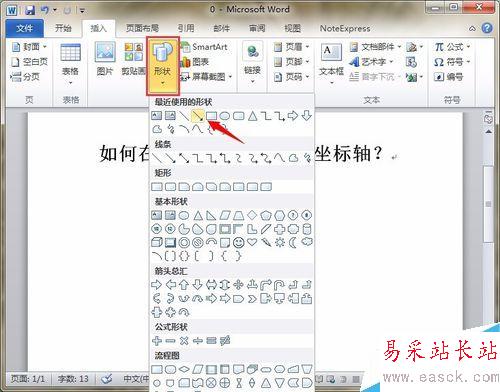This screenshot has width=500, height=392.
Task: Choose the process rectangle flowchart shape
Action: (157, 369)
